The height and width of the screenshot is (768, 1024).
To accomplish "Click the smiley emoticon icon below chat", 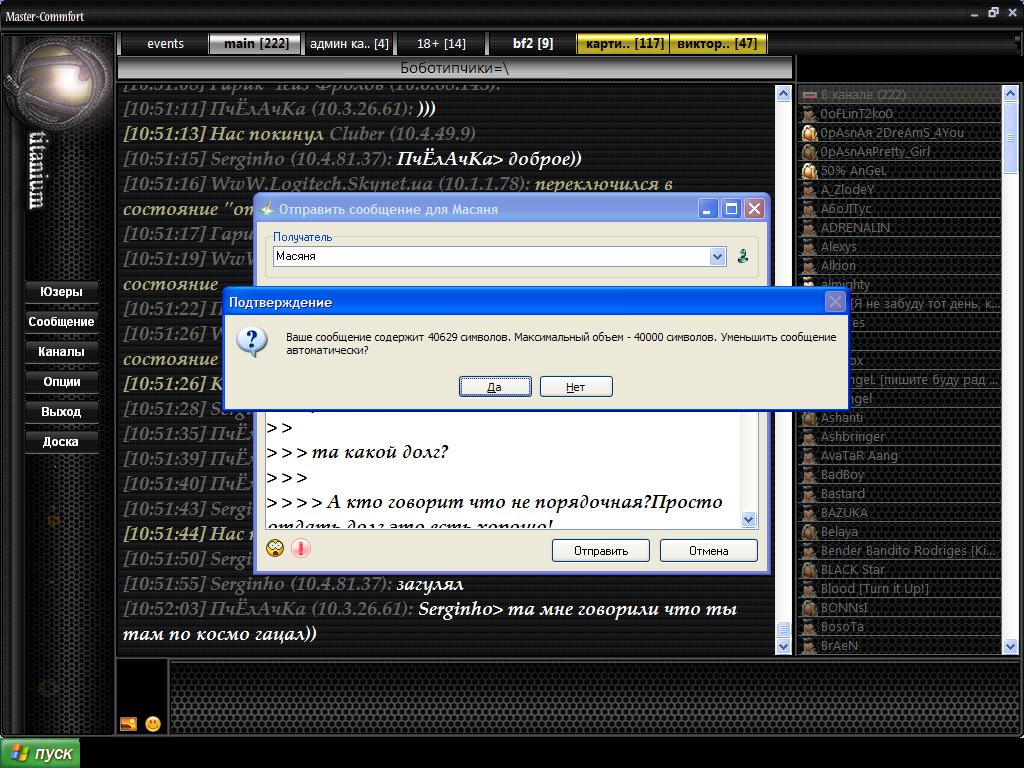I will coord(153,724).
